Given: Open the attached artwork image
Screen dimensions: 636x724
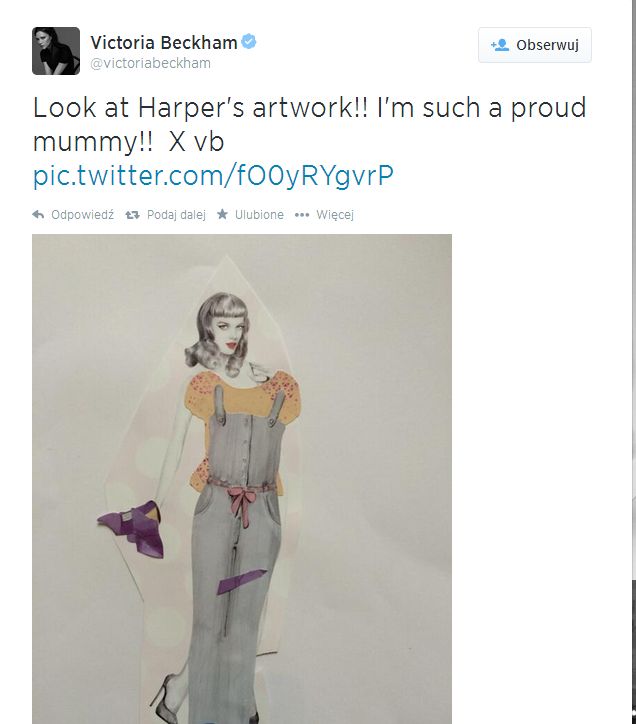Looking at the screenshot, I should [x=241, y=478].
